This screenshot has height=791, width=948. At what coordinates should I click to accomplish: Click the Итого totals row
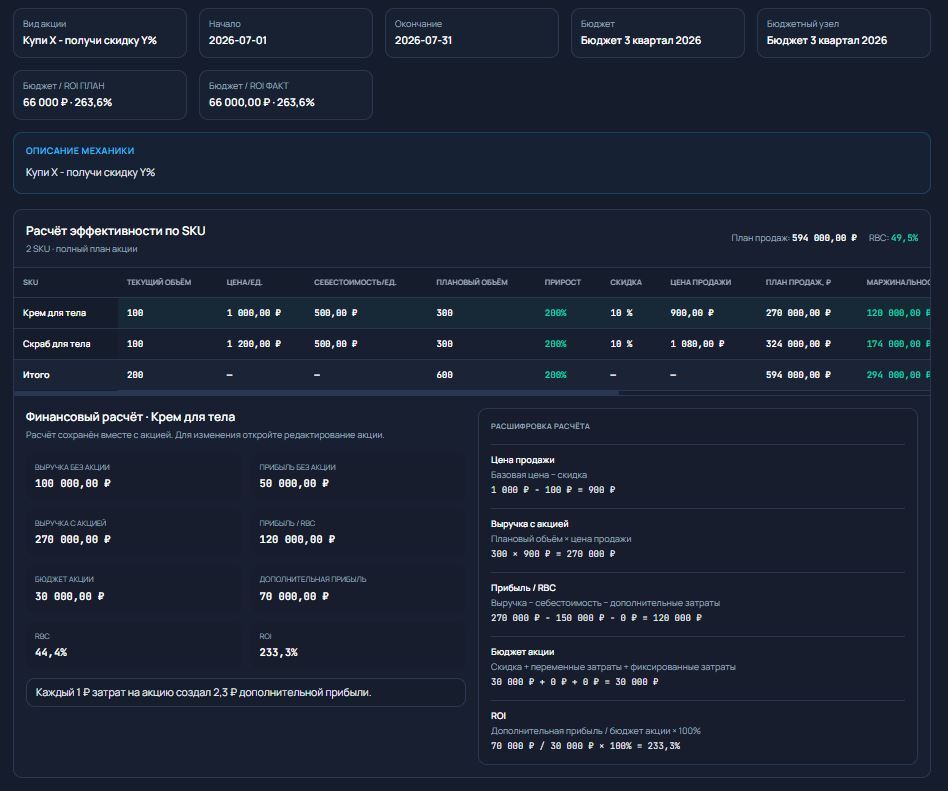pos(472,375)
